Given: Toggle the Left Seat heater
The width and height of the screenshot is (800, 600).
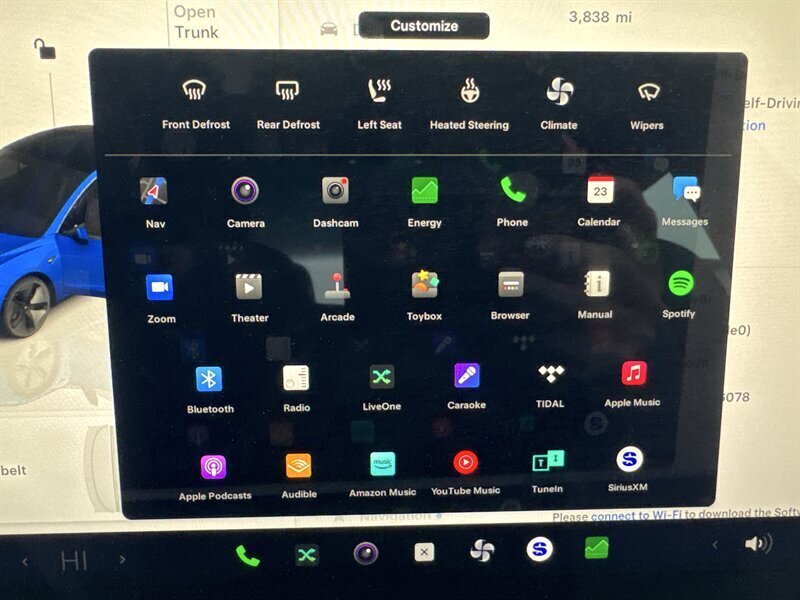Looking at the screenshot, I should [379, 93].
